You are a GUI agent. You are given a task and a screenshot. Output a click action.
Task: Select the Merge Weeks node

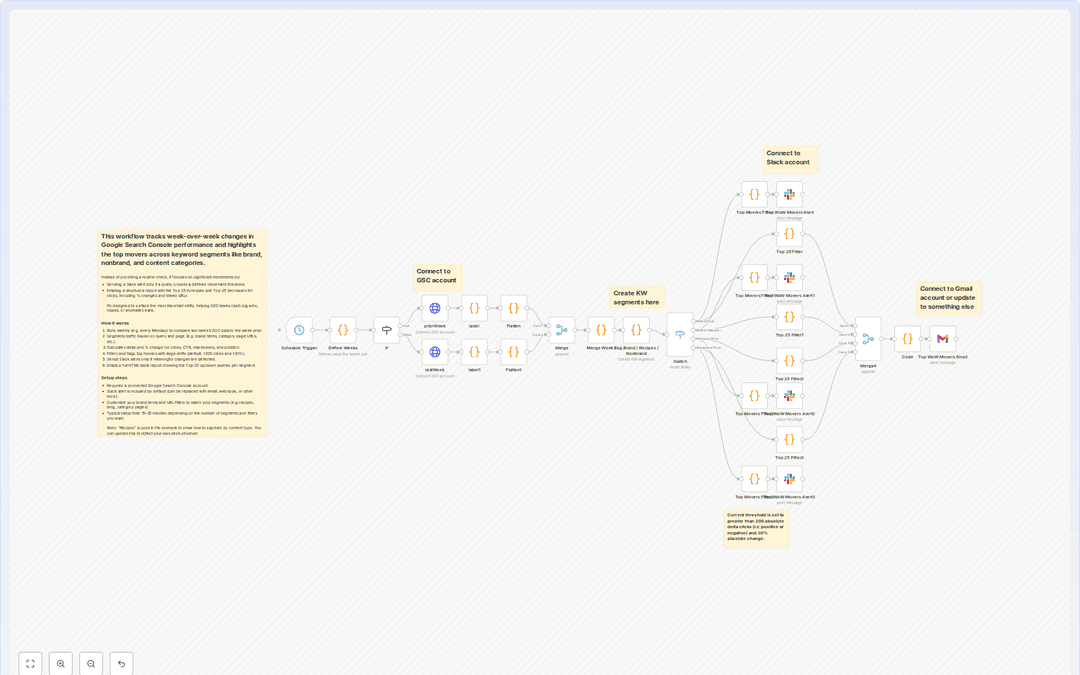click(602, 328)
